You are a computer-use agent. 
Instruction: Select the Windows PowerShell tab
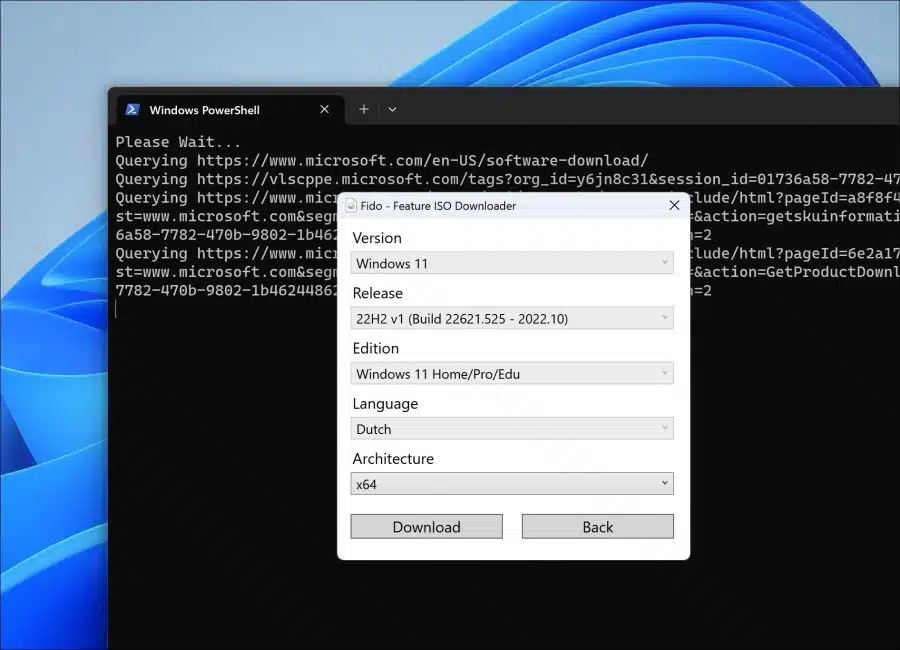click(x=231, y=110)
